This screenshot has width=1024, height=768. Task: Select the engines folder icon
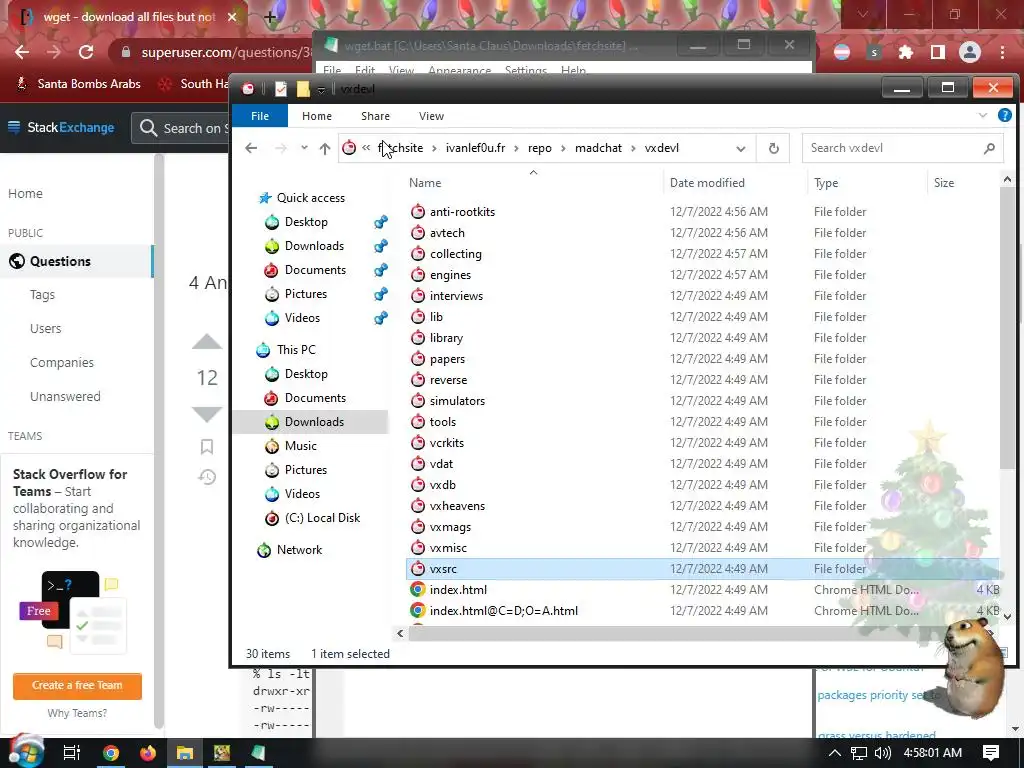418,274
